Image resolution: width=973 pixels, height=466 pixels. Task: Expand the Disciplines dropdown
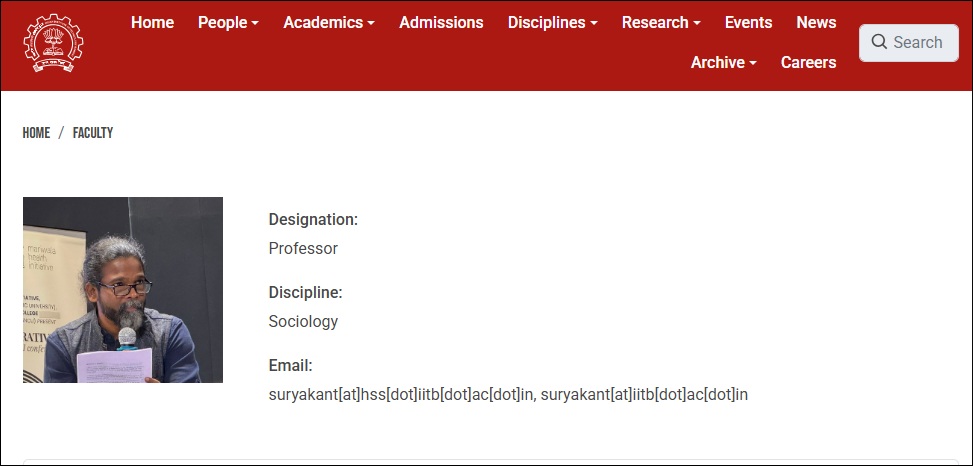(553, 22)
